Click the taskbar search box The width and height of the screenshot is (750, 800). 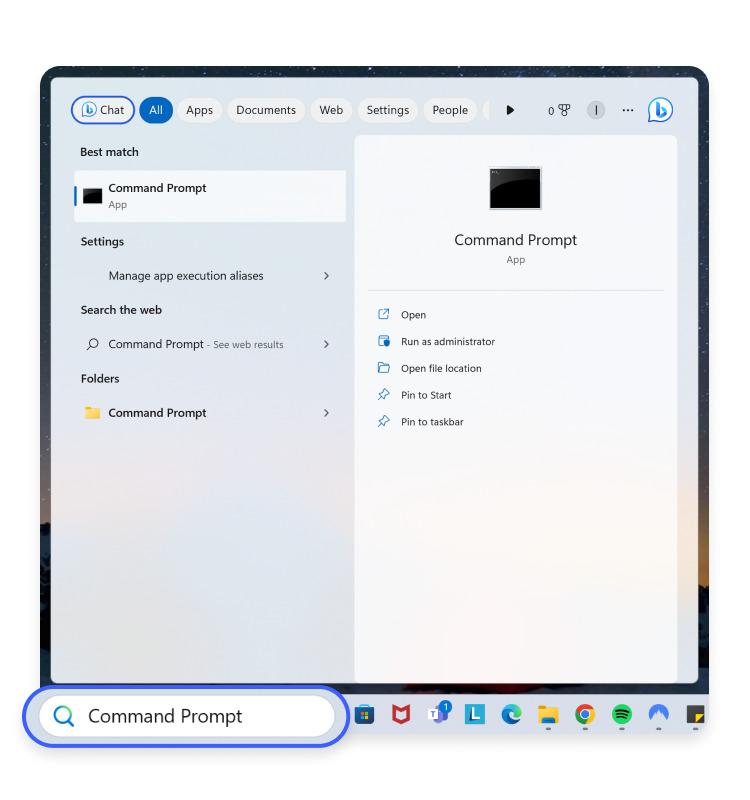186,716
